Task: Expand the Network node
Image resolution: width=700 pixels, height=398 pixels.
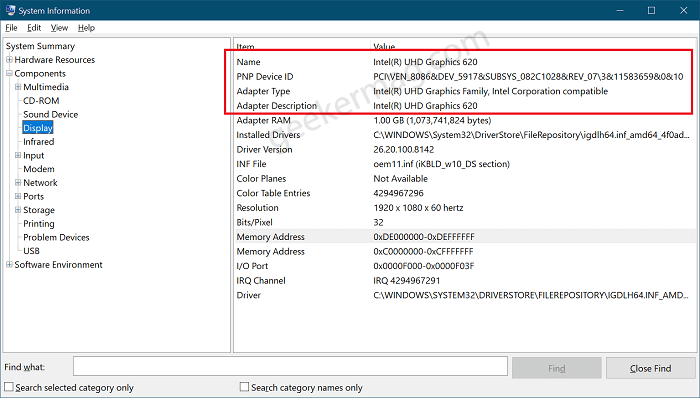Action: pyautogui.click(x=18, y=182)
